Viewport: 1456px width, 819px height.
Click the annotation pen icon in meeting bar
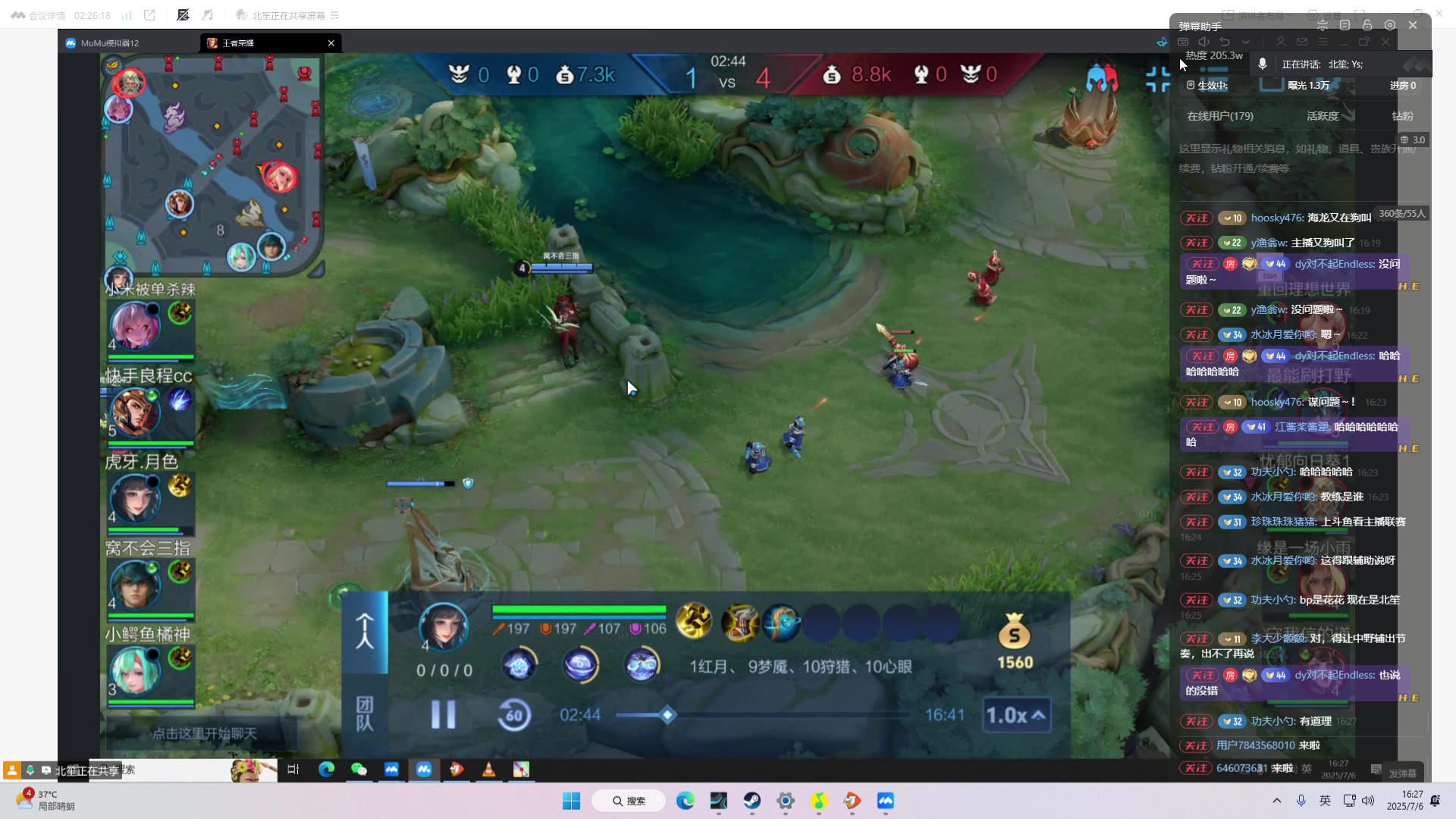183,15
